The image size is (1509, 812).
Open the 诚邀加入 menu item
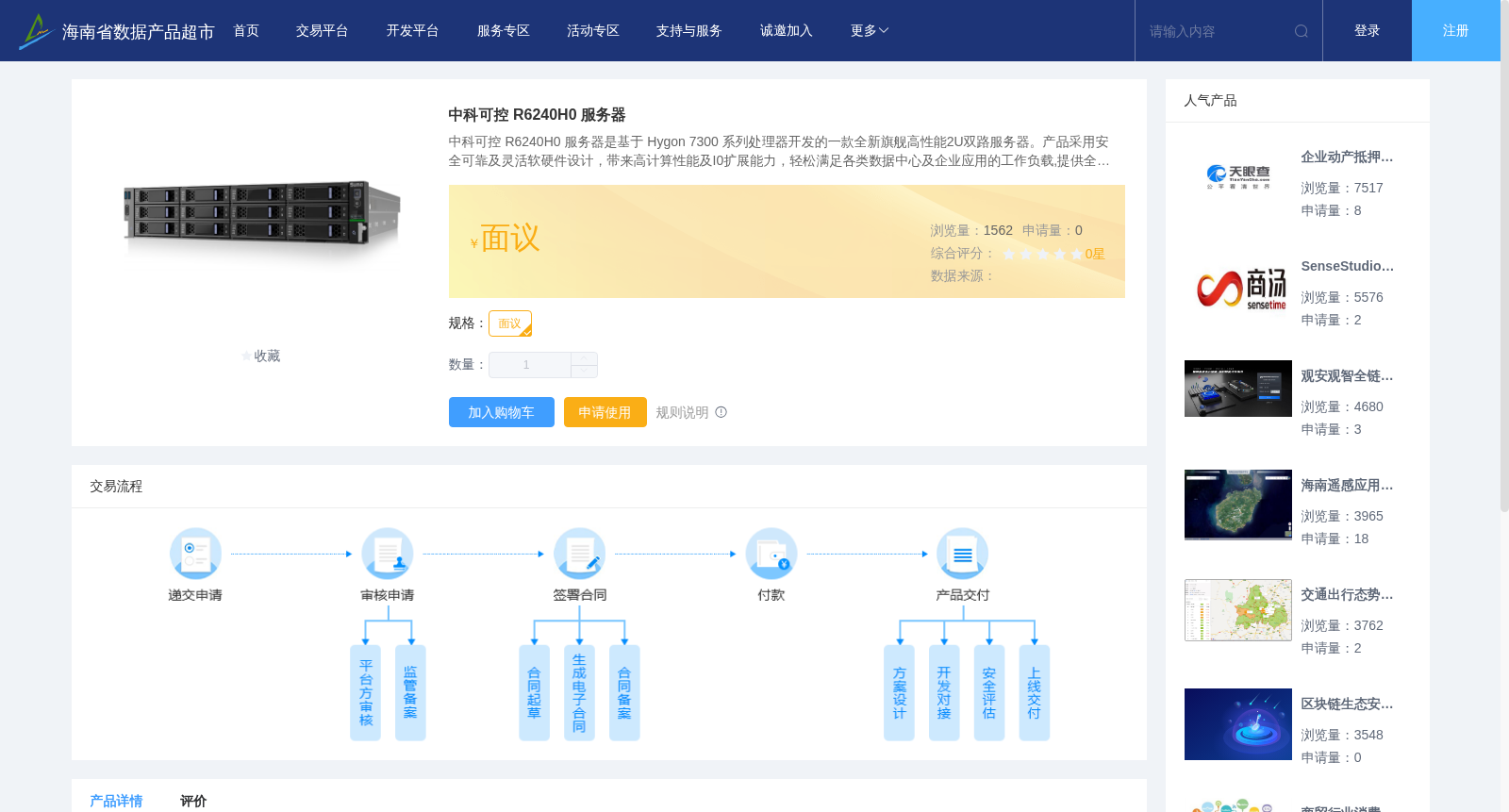[787, 31]
